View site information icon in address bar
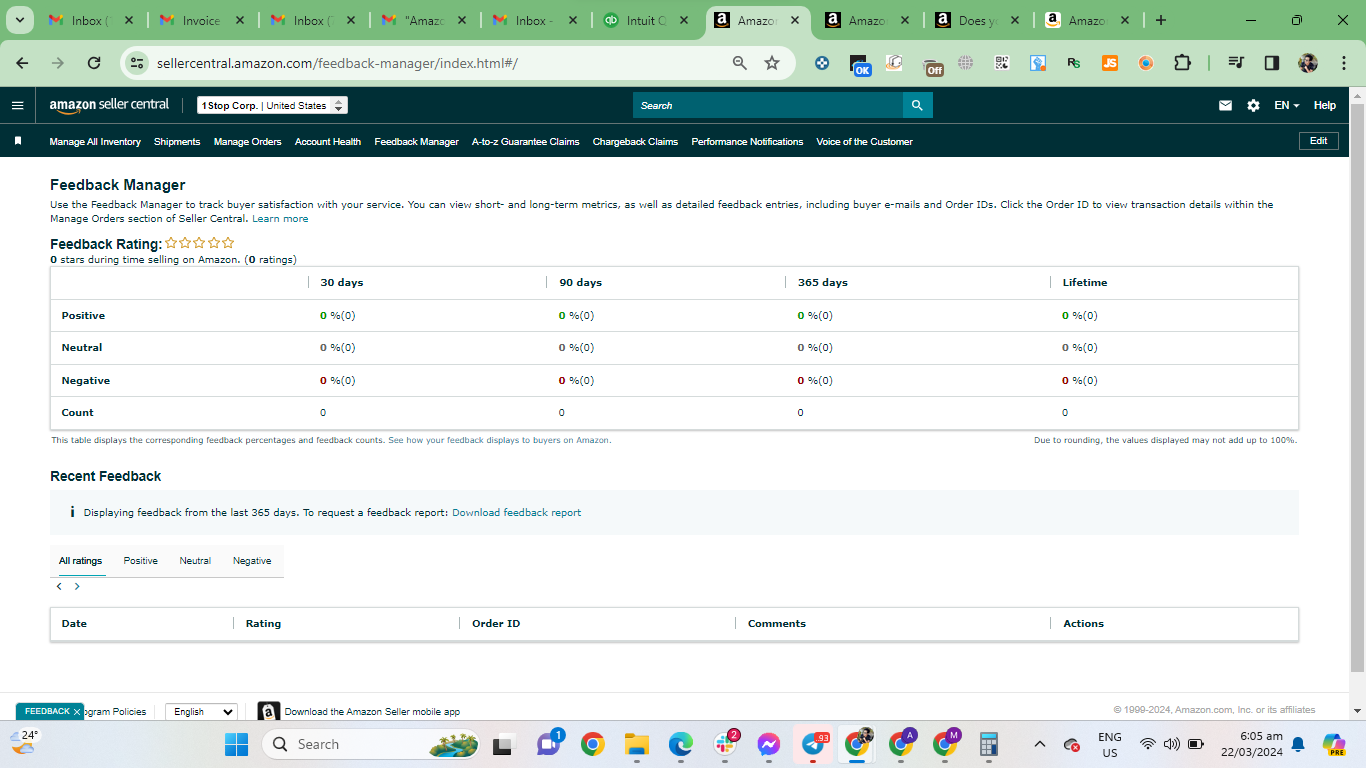 point(137,63)
